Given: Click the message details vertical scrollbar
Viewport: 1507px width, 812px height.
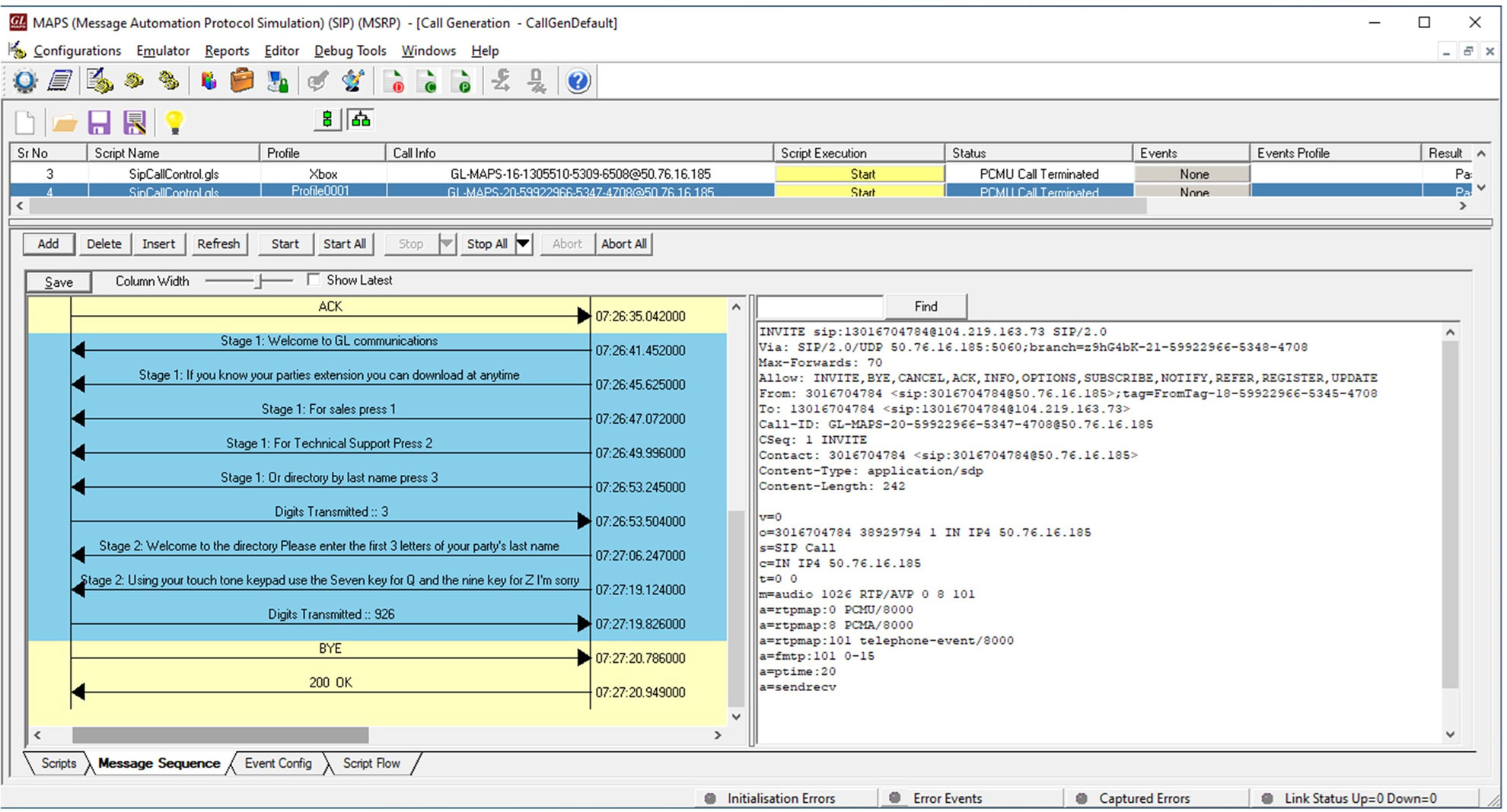Looking at the screenshot, I should pyautogui.click(x=1450, y=514).
